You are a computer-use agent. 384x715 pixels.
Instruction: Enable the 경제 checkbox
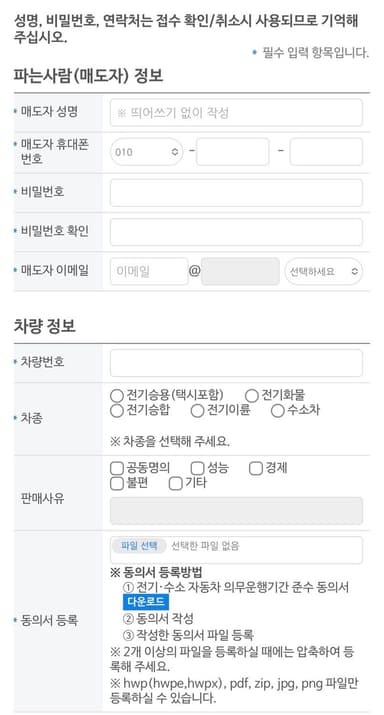click(256, 468)
